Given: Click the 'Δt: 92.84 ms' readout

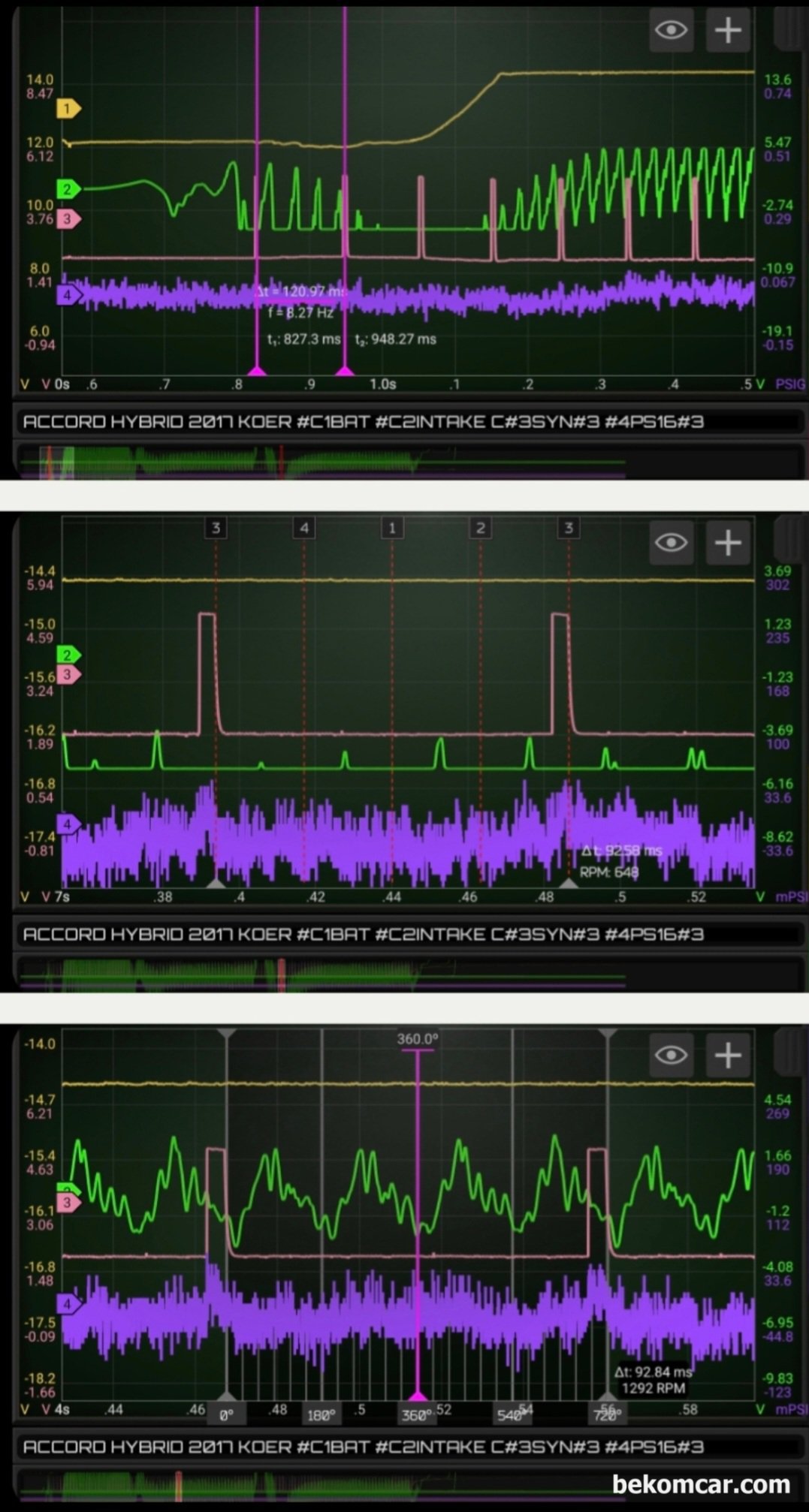Looking at the screenshot, I should (653, 1372).
